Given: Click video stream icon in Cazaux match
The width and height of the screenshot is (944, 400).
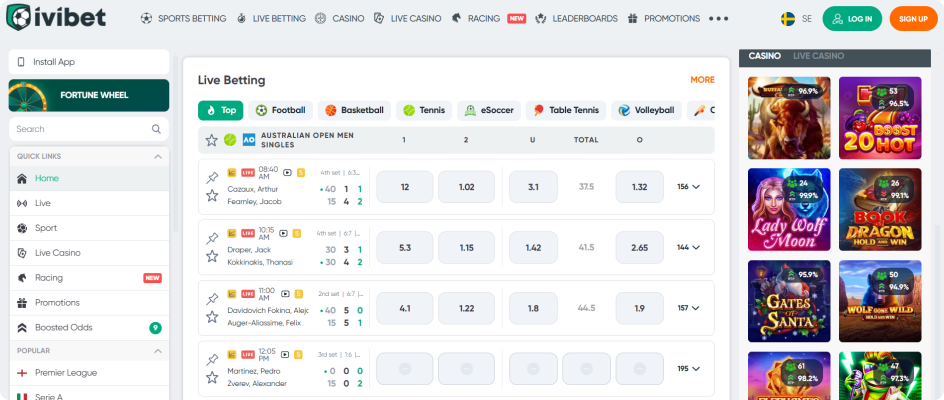Looking at the screenshot, I should tap(287, 172).
